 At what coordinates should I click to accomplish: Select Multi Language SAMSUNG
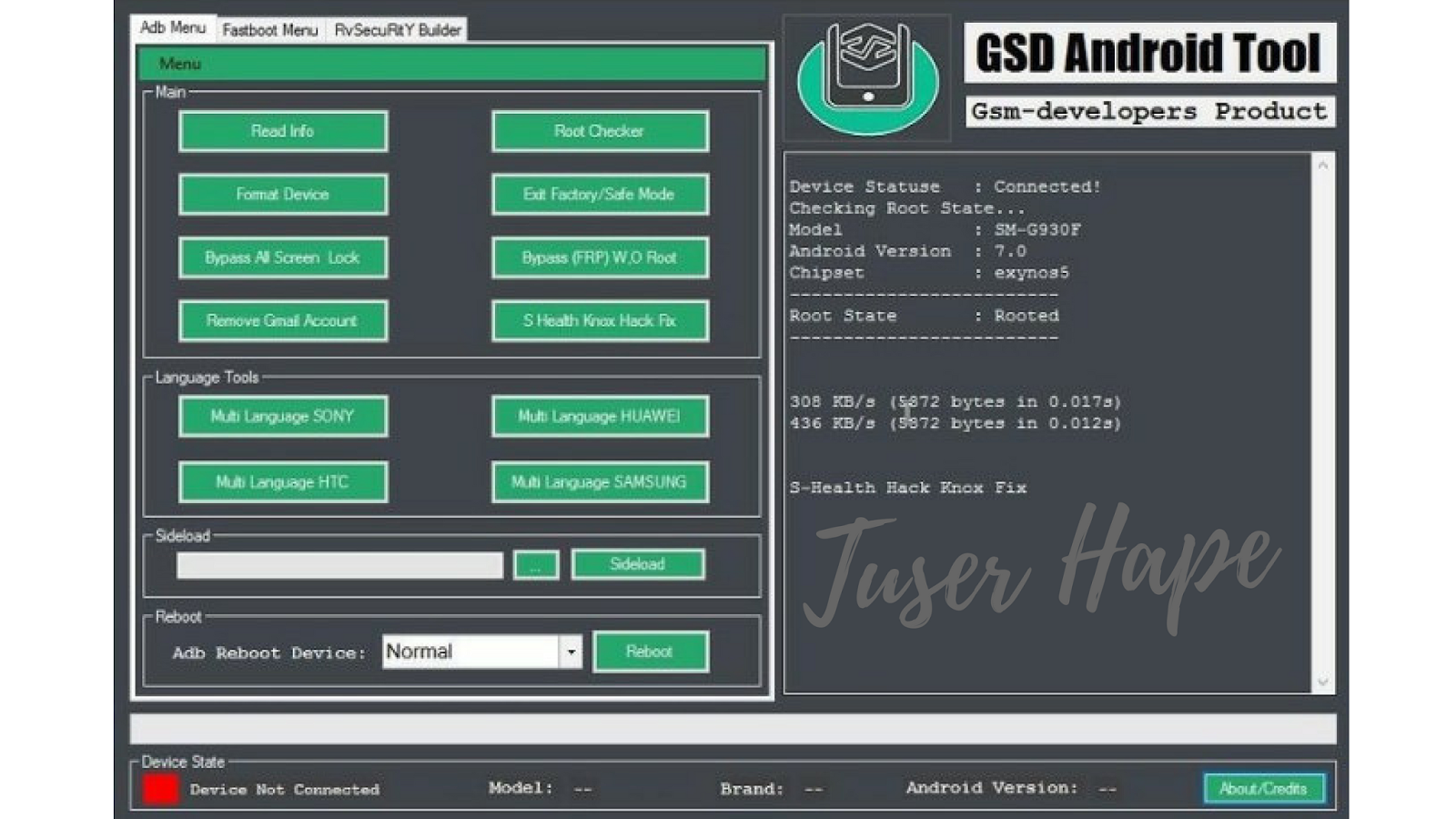[x=599, y=482]
